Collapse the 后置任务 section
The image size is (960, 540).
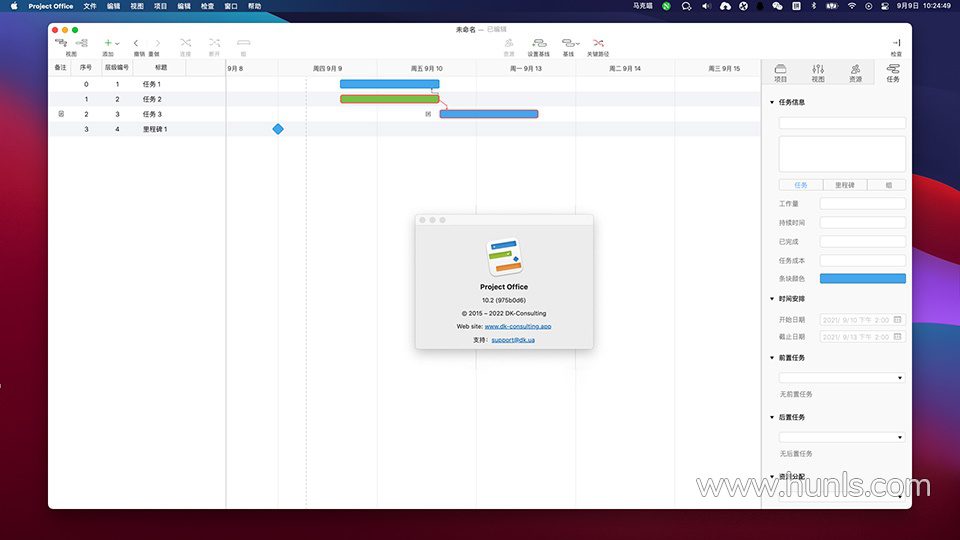tap(771, 417)
